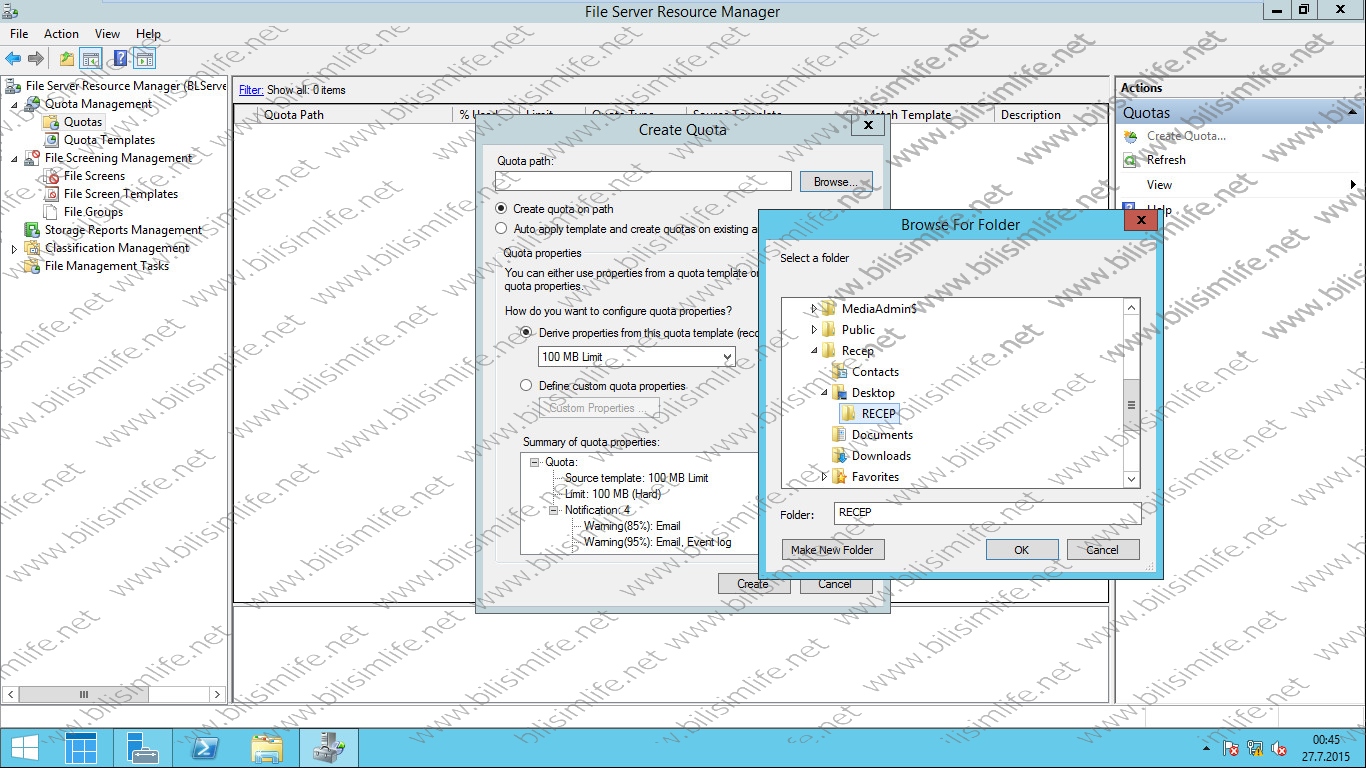Click the Browse... button
Screen dimensions: 1366x768
[835, 182]
